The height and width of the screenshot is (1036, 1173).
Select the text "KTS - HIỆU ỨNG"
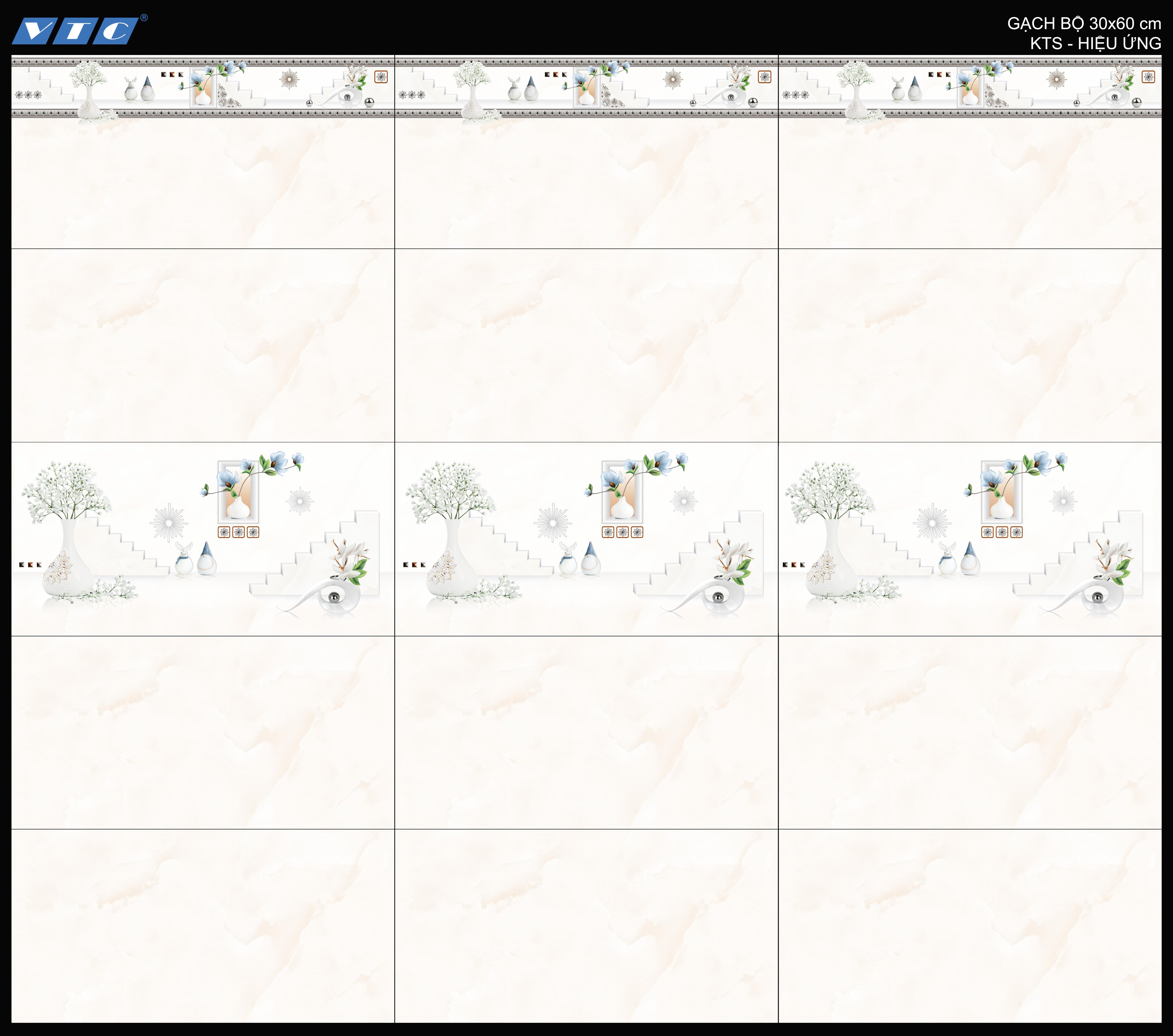1095,44
